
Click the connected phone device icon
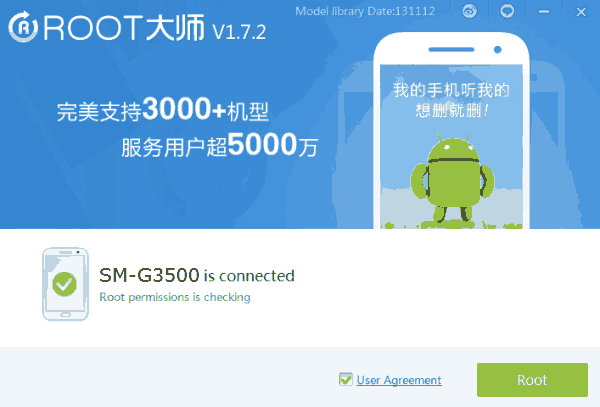tap(65, 284)
